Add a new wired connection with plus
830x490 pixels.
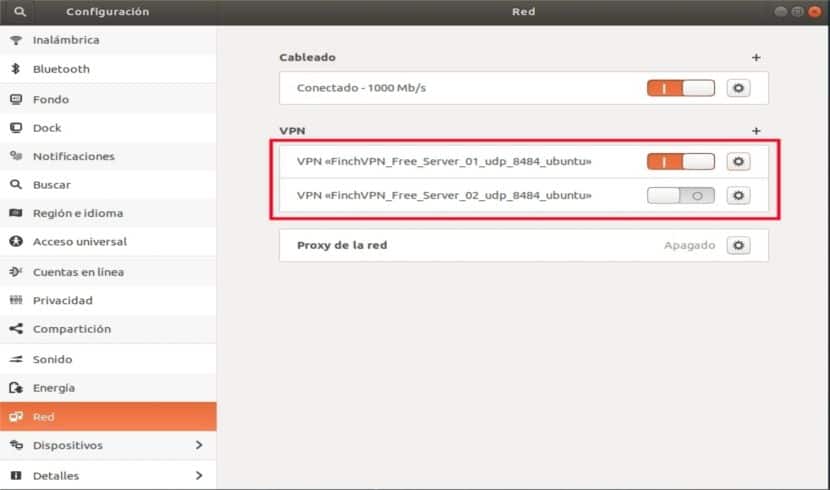pos(756,57)
